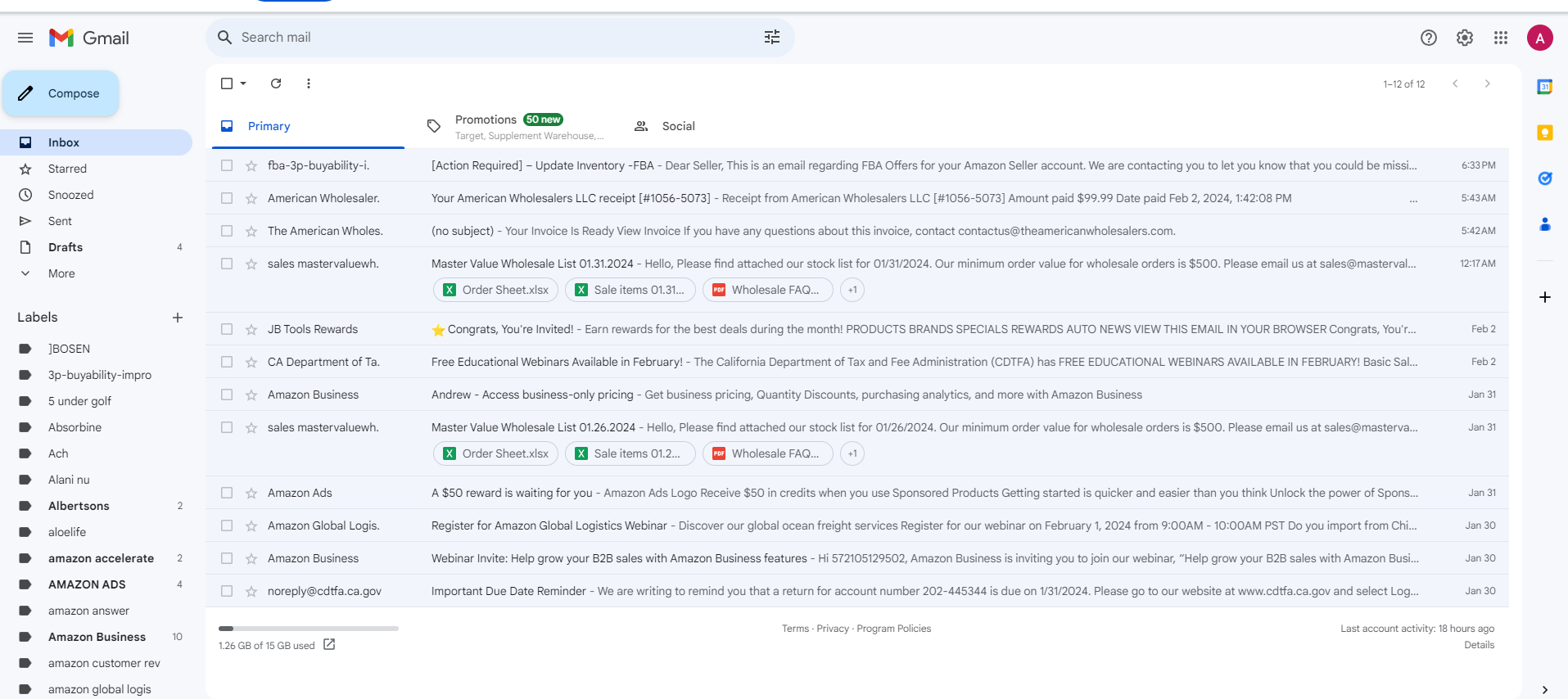The width and height of the screenshot is (1568, 699).
Task: Show side panel chevron at bottom right
Action: pyautogui.click(x=1545, y=689)
